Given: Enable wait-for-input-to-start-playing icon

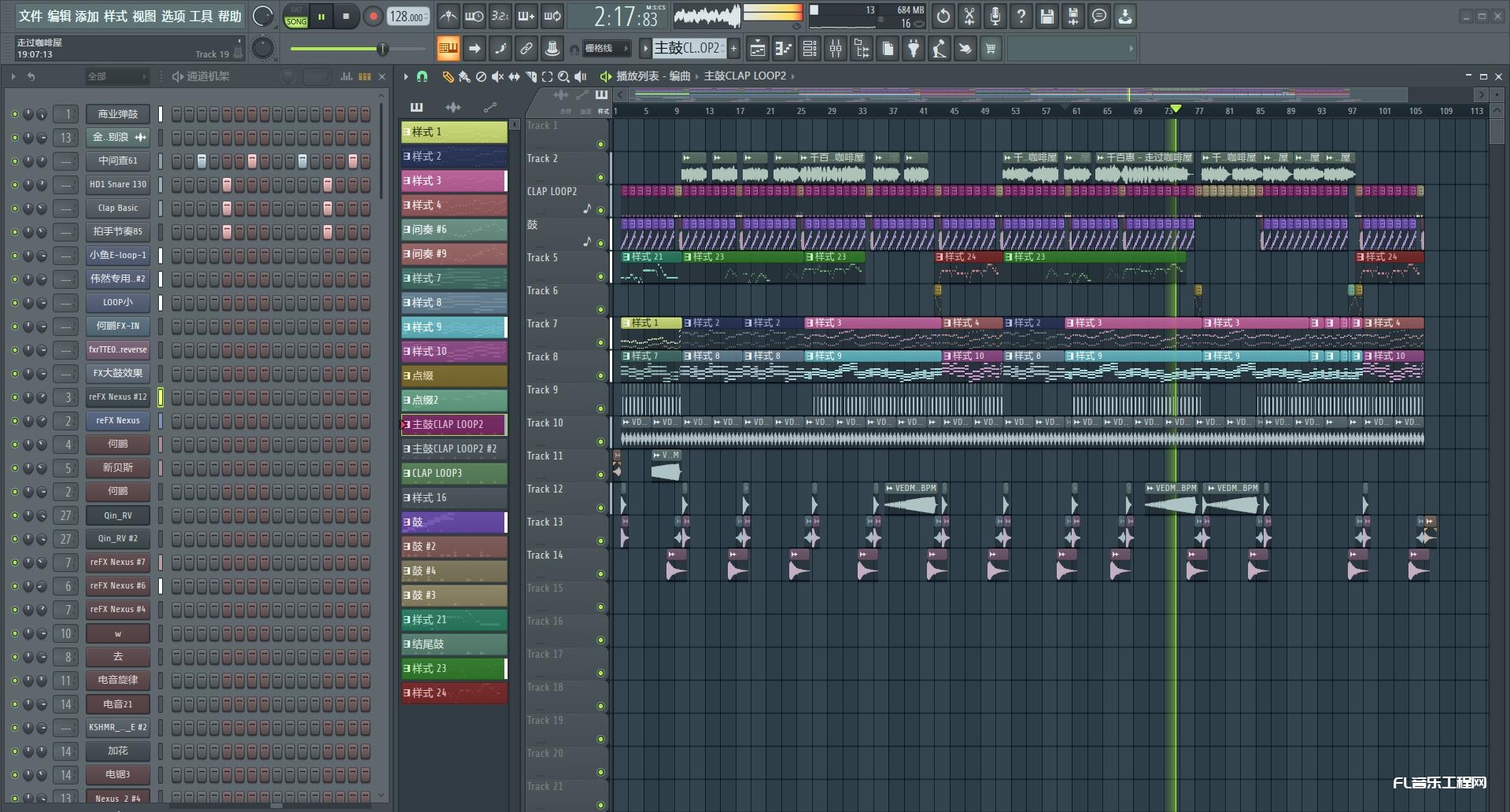Looking at the screenshot, I should click(x=474, y=16).
